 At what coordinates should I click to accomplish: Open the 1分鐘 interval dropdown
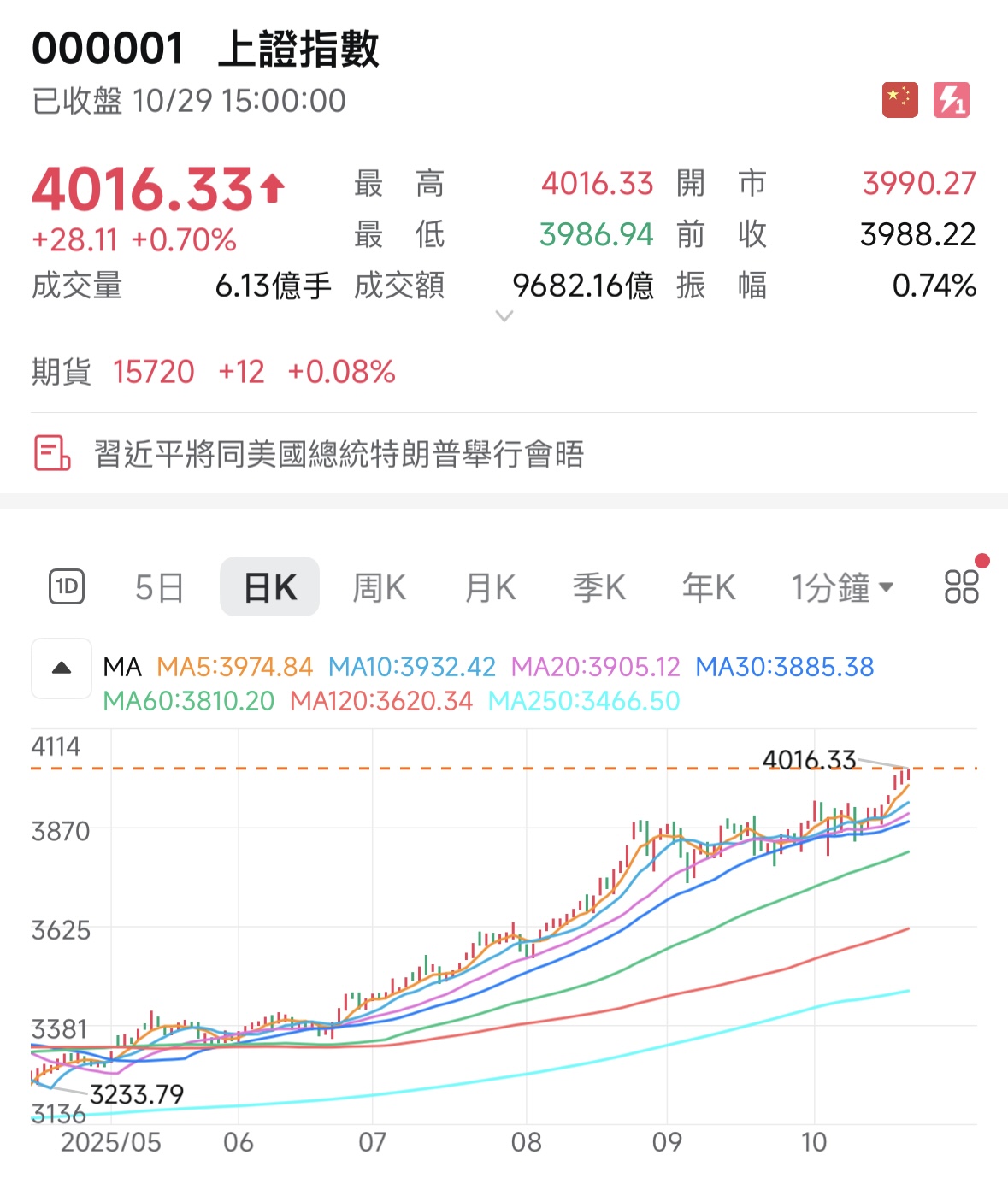coord(840,586)
